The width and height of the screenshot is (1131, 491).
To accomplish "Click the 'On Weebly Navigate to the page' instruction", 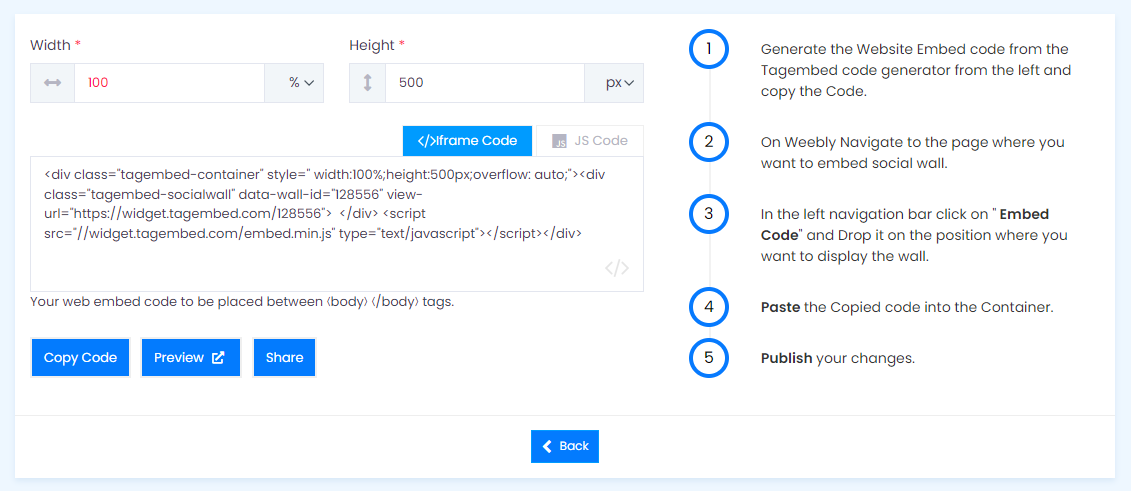I will (912, 153).
